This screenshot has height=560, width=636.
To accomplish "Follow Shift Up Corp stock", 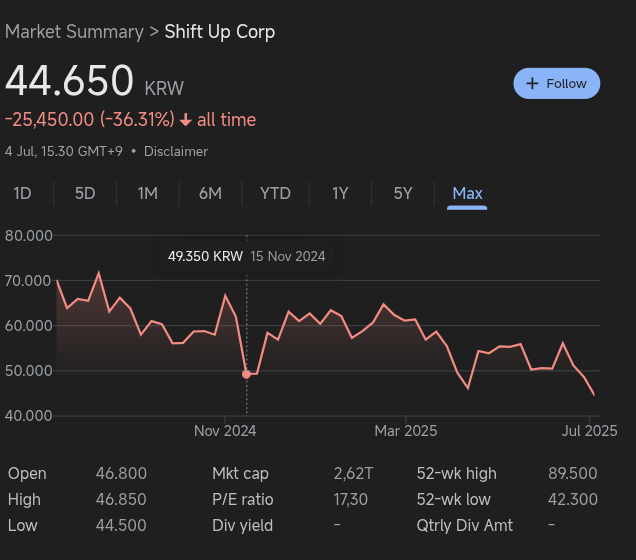I will 556,84.
